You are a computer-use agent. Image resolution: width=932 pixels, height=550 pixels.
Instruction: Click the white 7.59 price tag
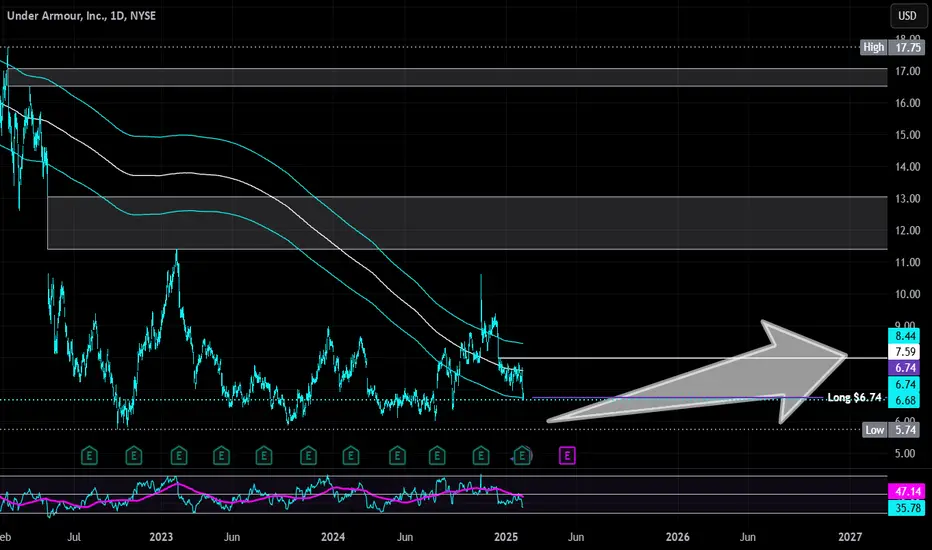tap(905, 352)
